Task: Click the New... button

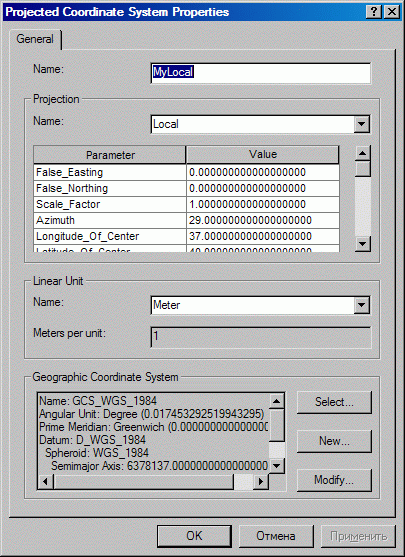Action: point(334,441)
